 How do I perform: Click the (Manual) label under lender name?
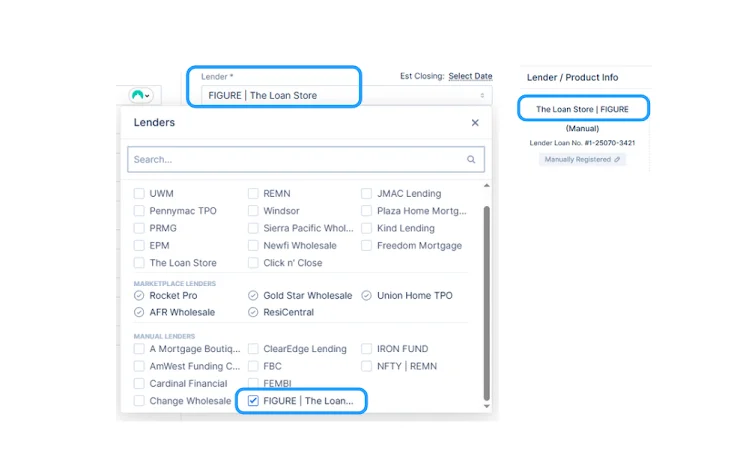[x=582, y=128]
